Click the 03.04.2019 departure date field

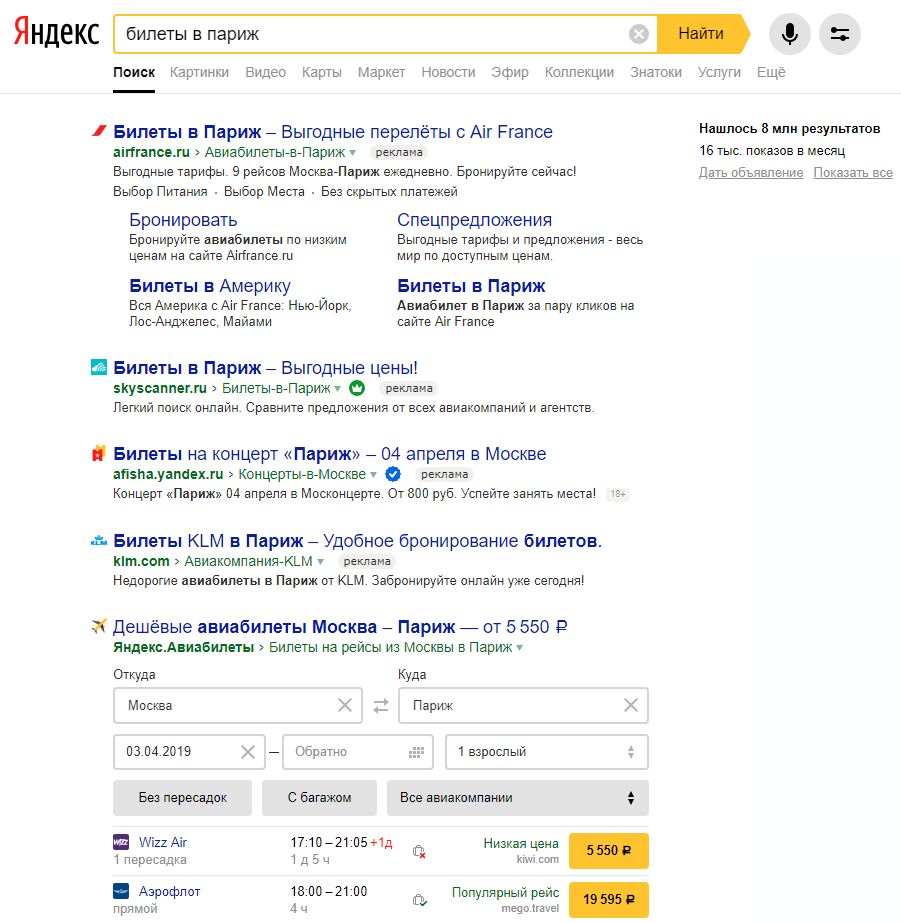189,752
